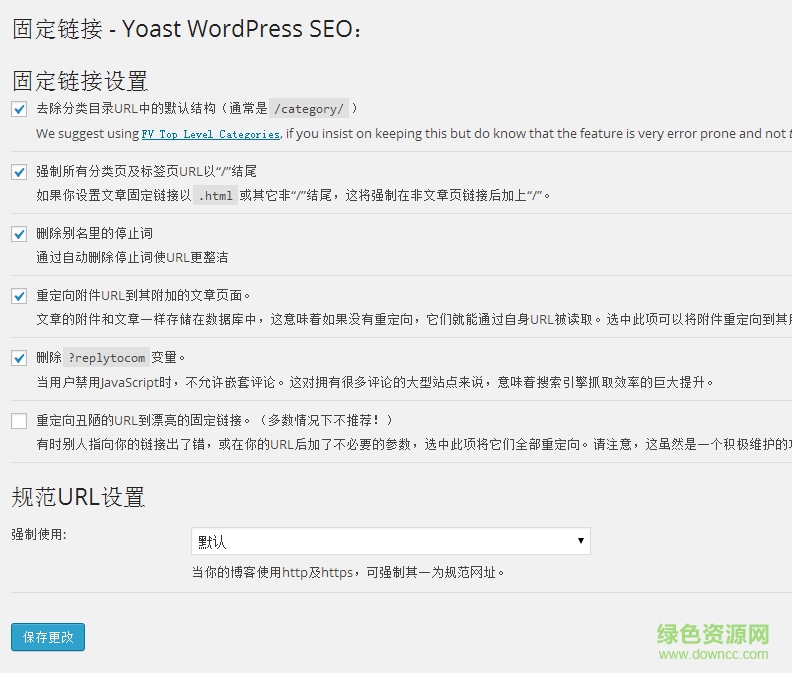Click the 保存更改 save button

(x=48, y=637)
